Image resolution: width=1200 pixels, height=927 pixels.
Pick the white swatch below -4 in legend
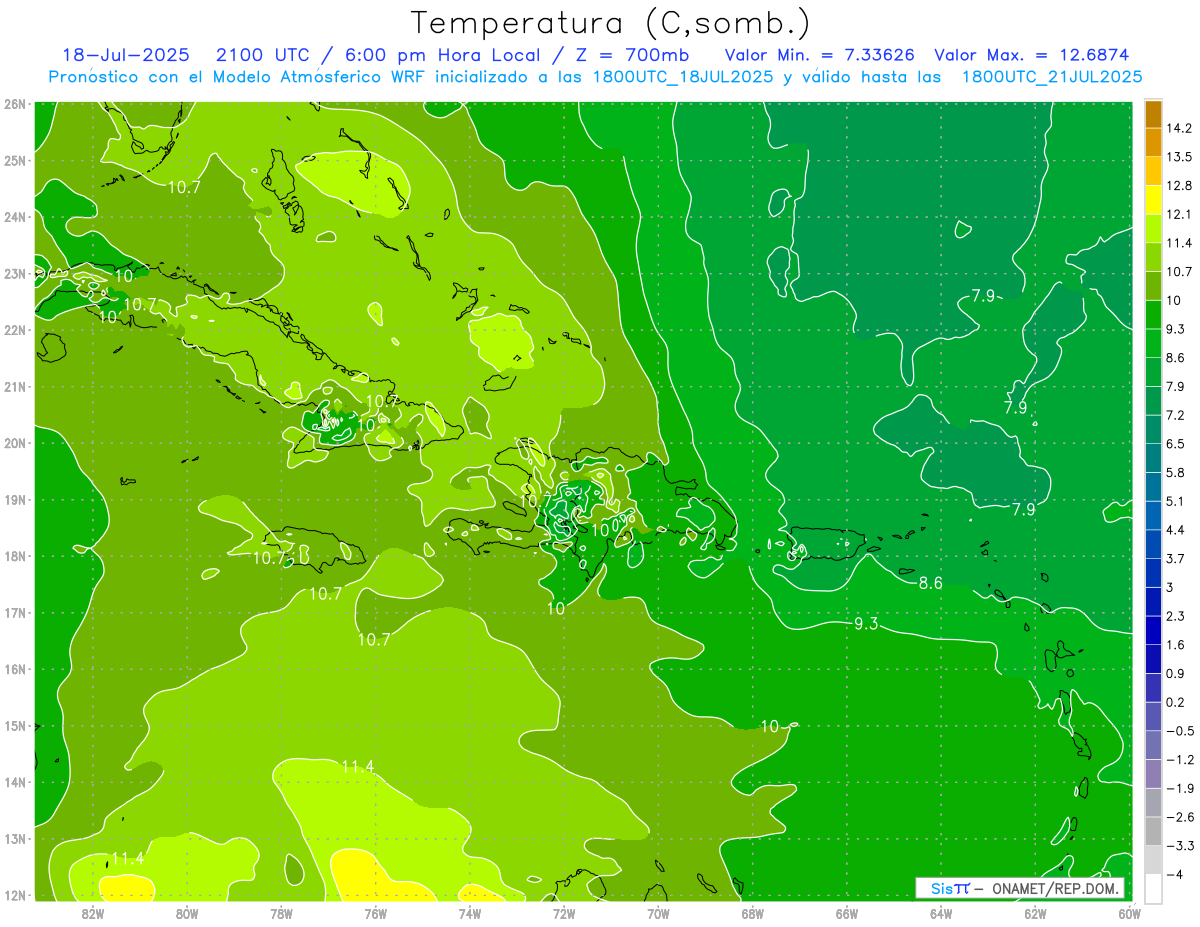[1153, 888]
